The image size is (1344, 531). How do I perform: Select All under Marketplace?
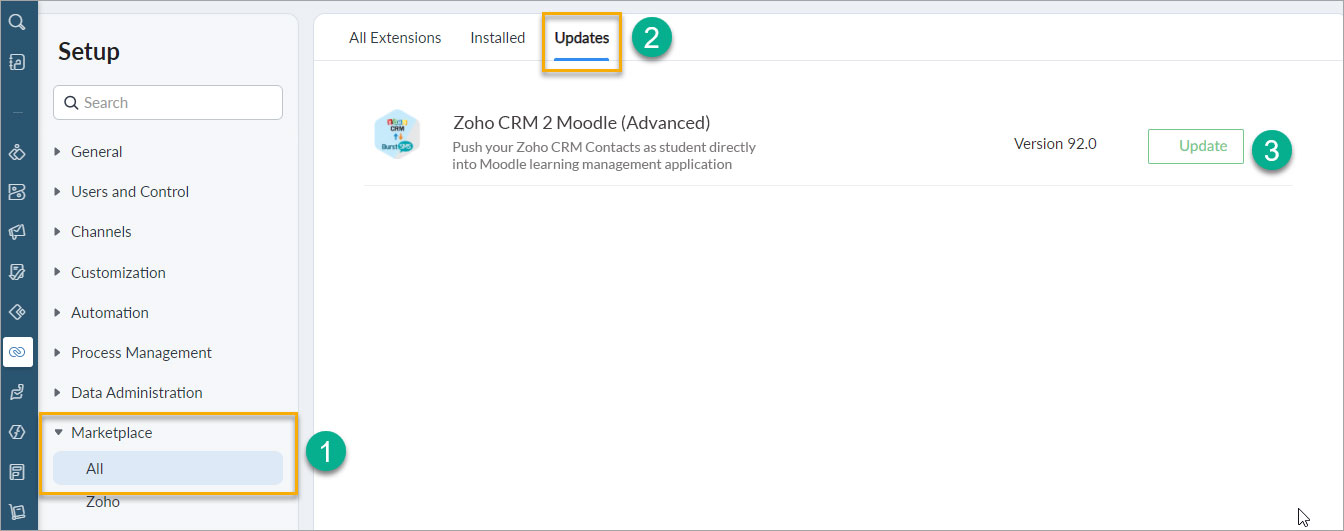pos(168,468)
